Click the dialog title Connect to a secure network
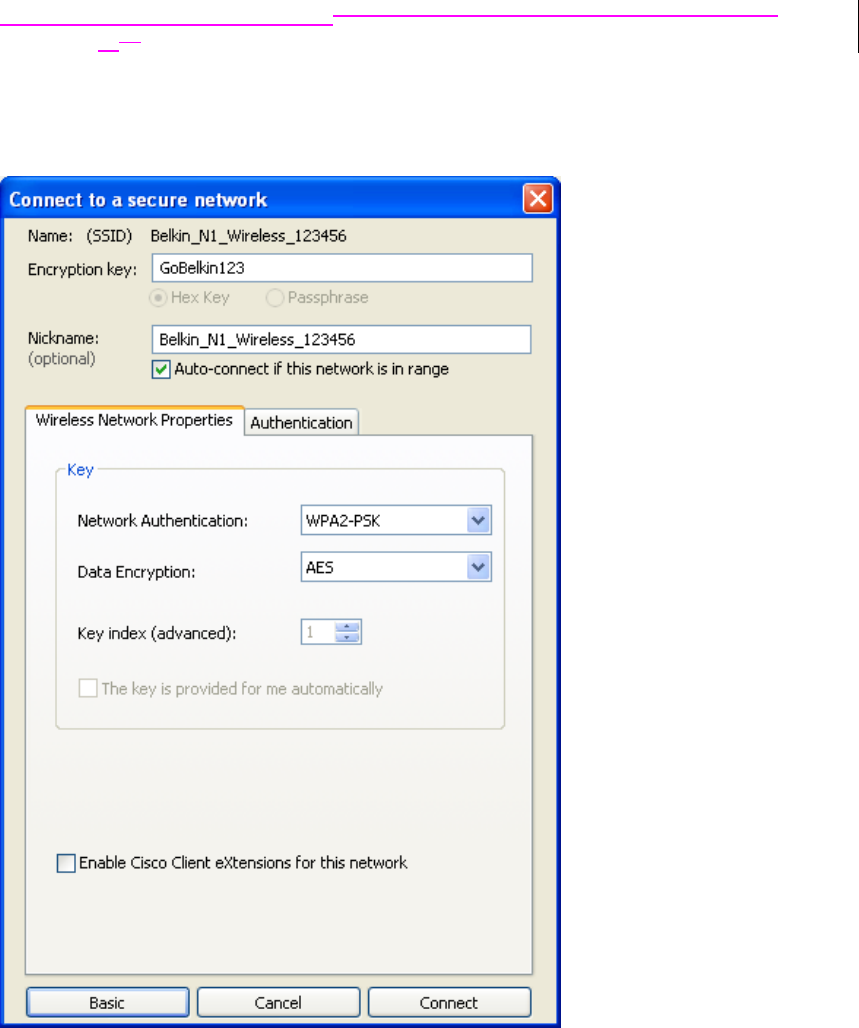Image resolution: width=859 pixels, height=1028 pixels. coord(138,200)
